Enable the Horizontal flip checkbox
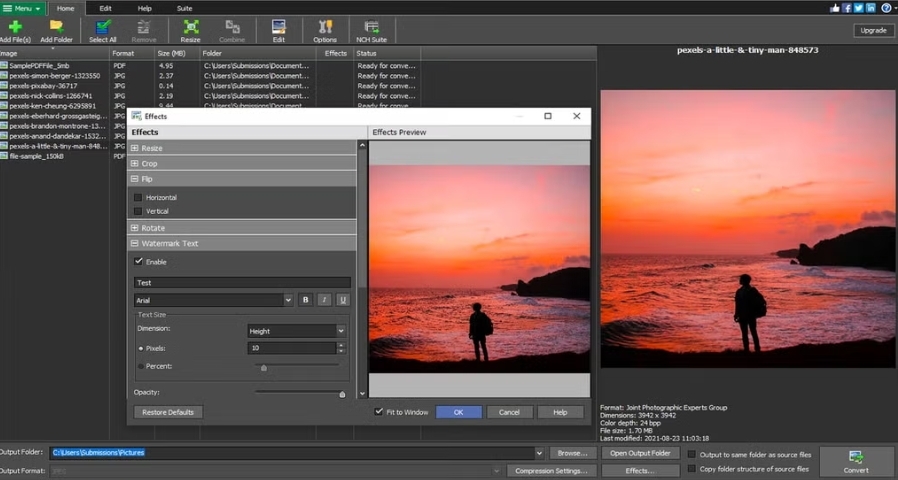Screen dimensions: 898x480 coord(137,197)
